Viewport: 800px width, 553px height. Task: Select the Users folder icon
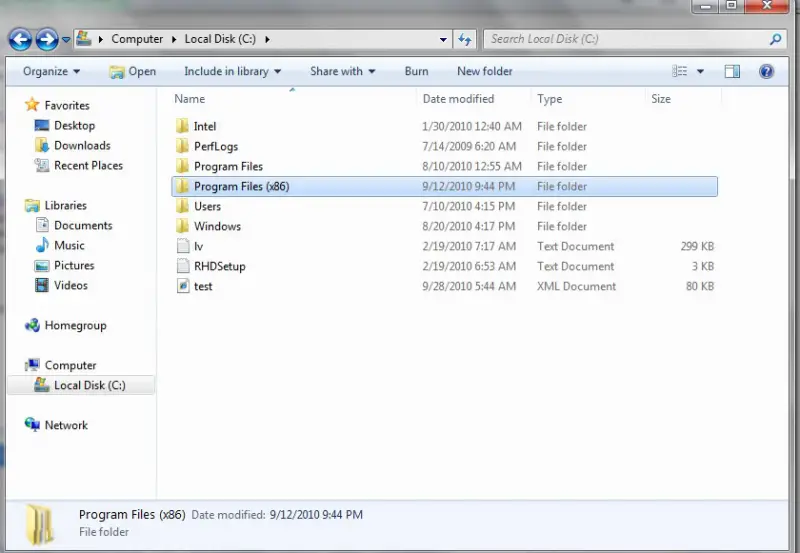tap(182, 206)
